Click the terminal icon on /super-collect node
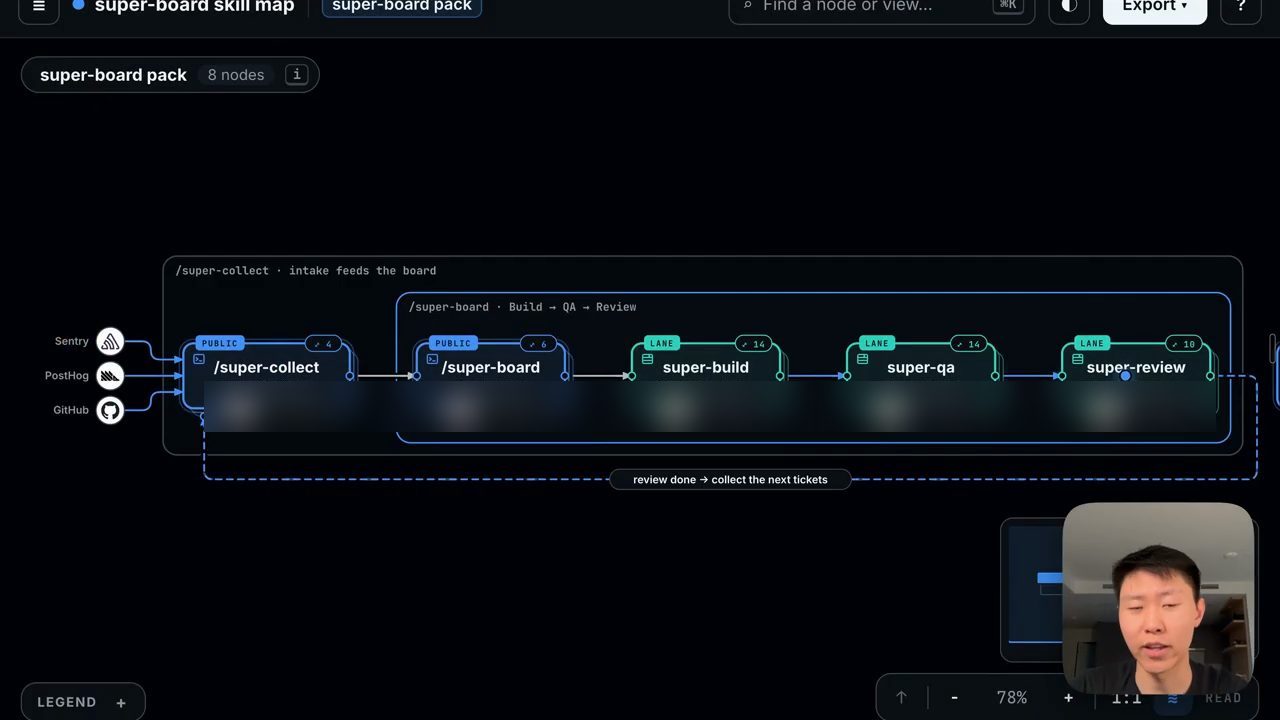 click(199, 359)
